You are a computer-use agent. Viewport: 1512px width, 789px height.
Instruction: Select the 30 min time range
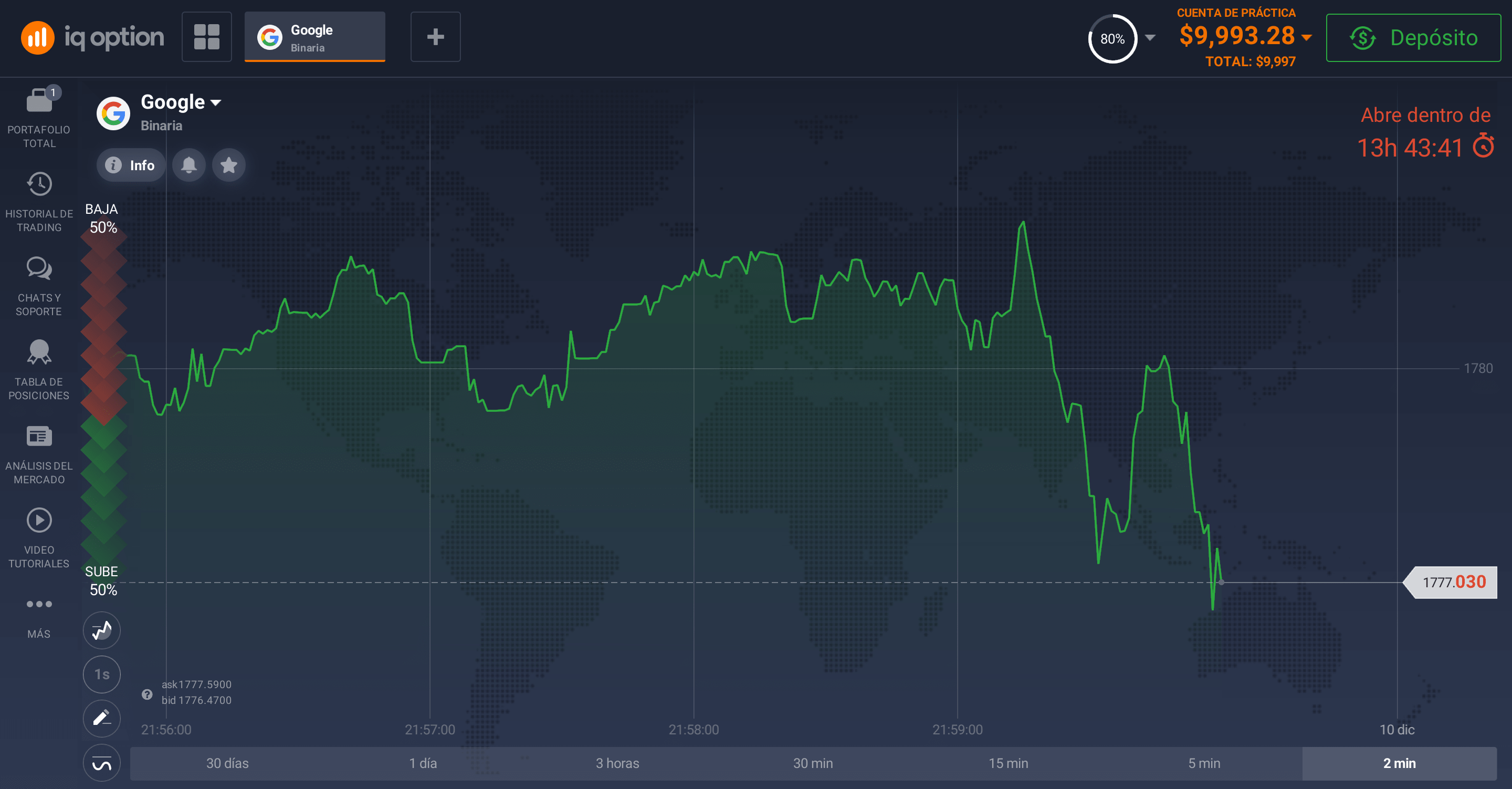tap(813, 763)
